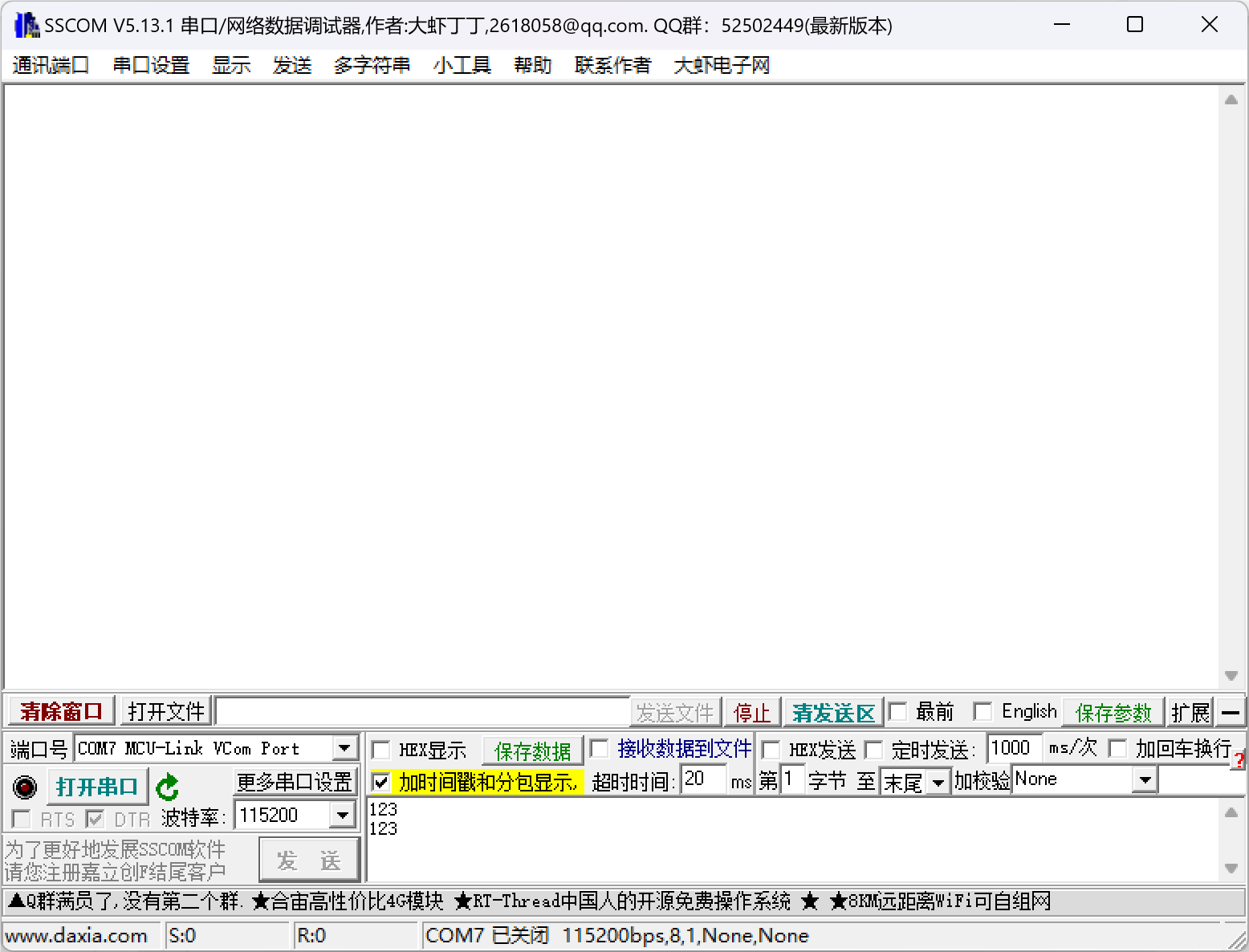Click the send area scrollbar up arrow

tap(1231, 813)
